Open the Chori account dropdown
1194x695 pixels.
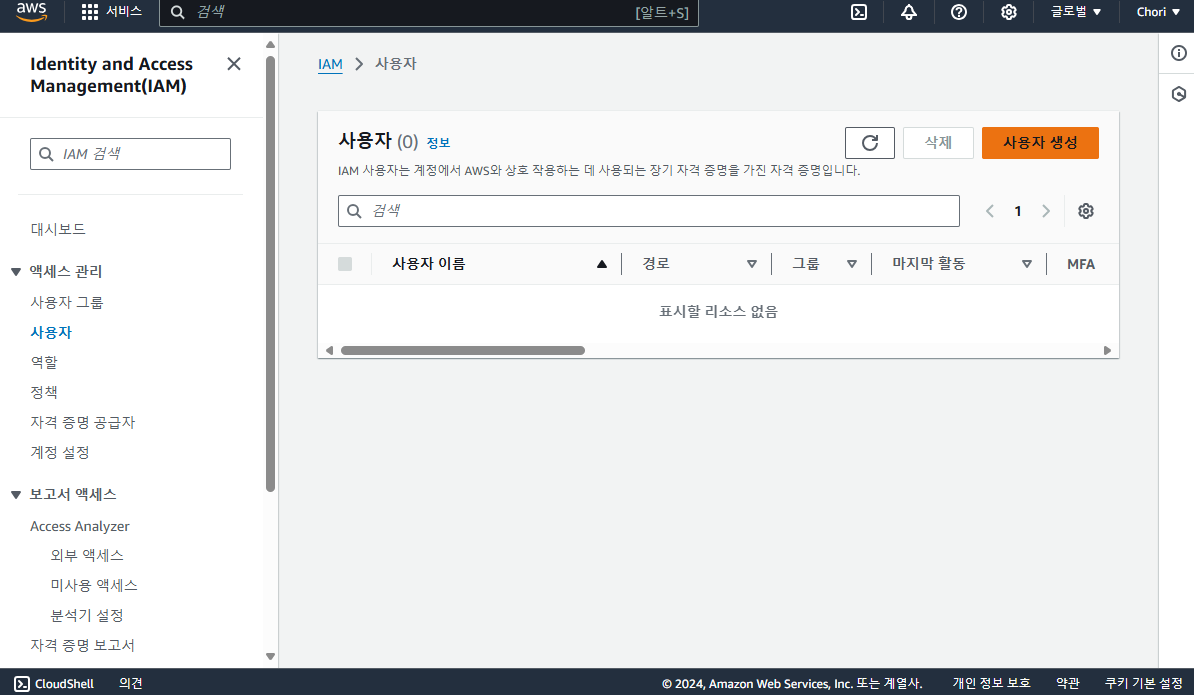[1158, 12]
